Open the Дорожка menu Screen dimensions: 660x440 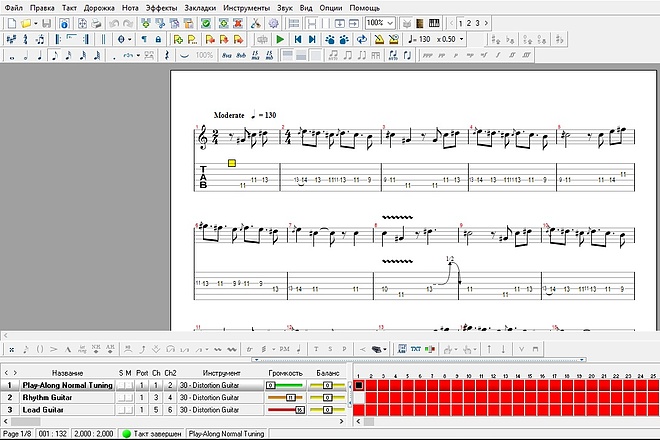(99, 8)
